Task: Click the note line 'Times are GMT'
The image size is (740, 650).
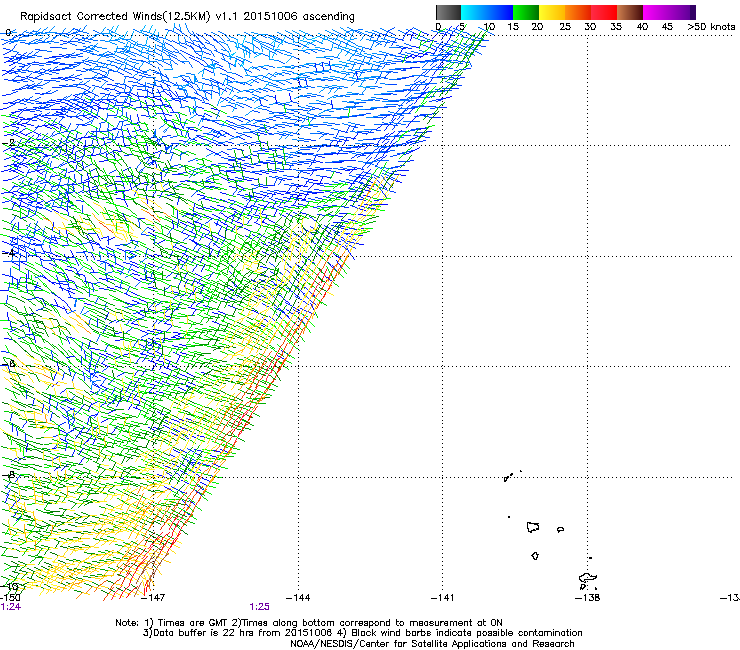Action: [x=193, y=623]
